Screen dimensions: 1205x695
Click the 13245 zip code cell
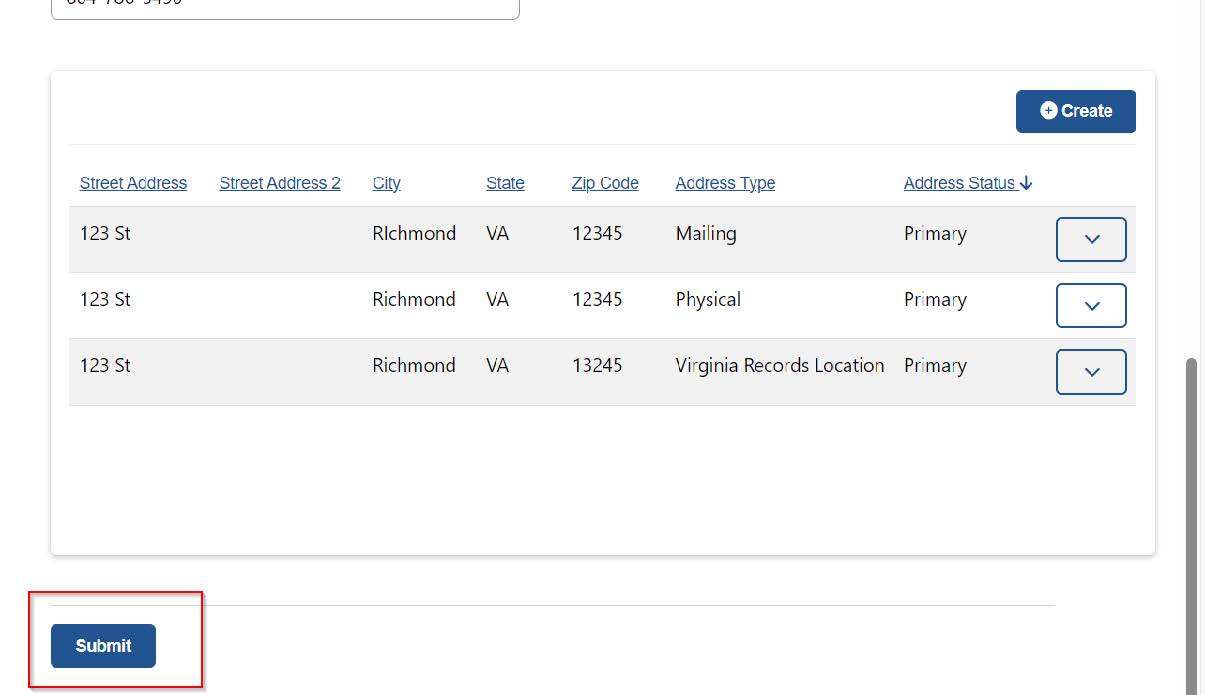click(x=597, y=366)
